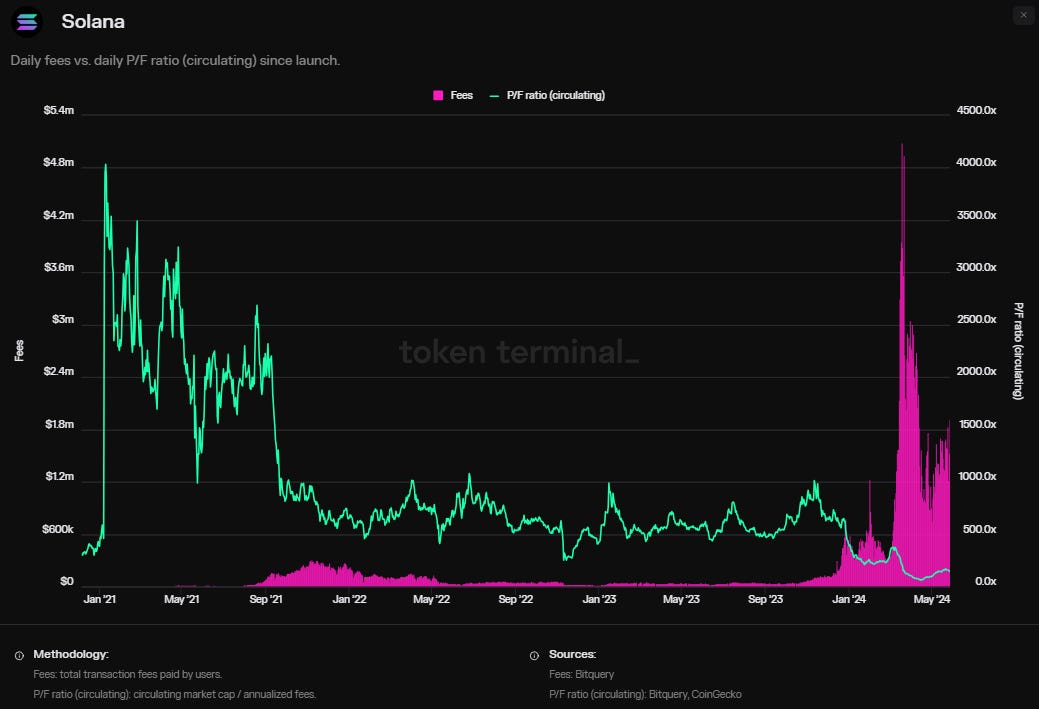1039x709 pixels.
Task: Click the Jan '22 date label
Action: pos(349,600)
